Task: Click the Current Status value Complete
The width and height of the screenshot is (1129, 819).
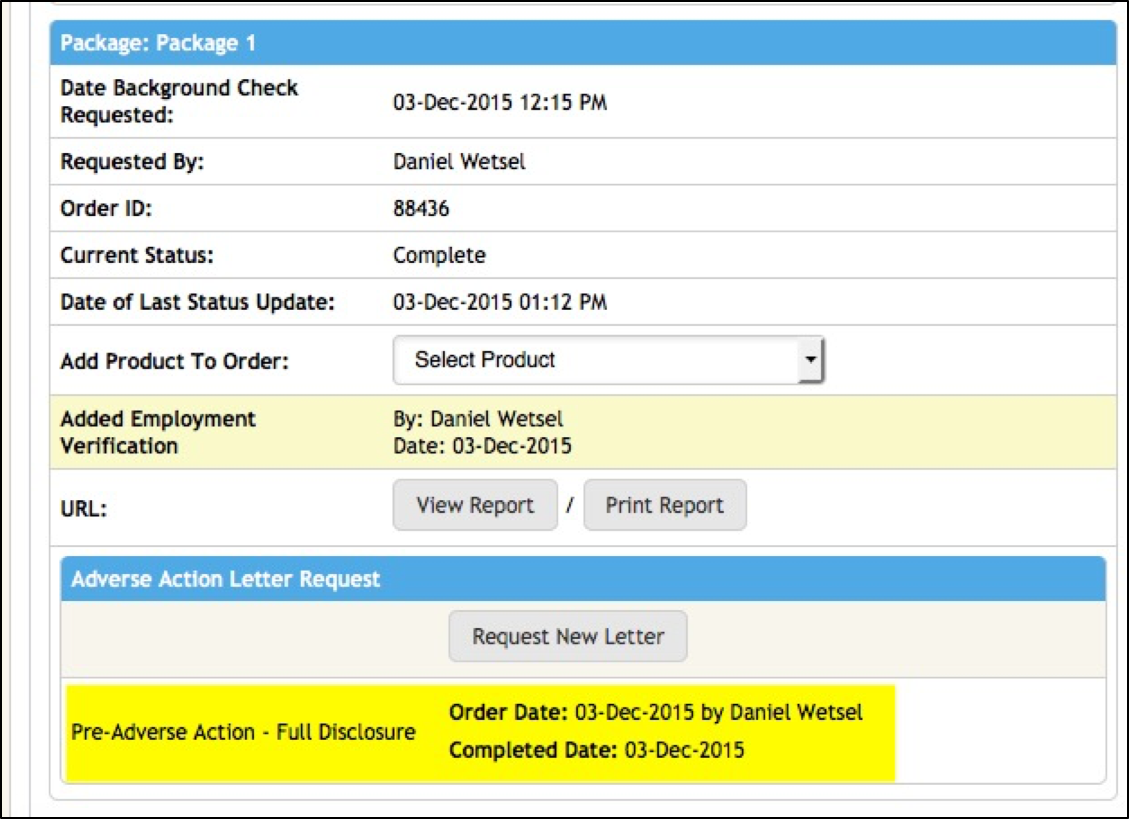Action: coord(439,255)
